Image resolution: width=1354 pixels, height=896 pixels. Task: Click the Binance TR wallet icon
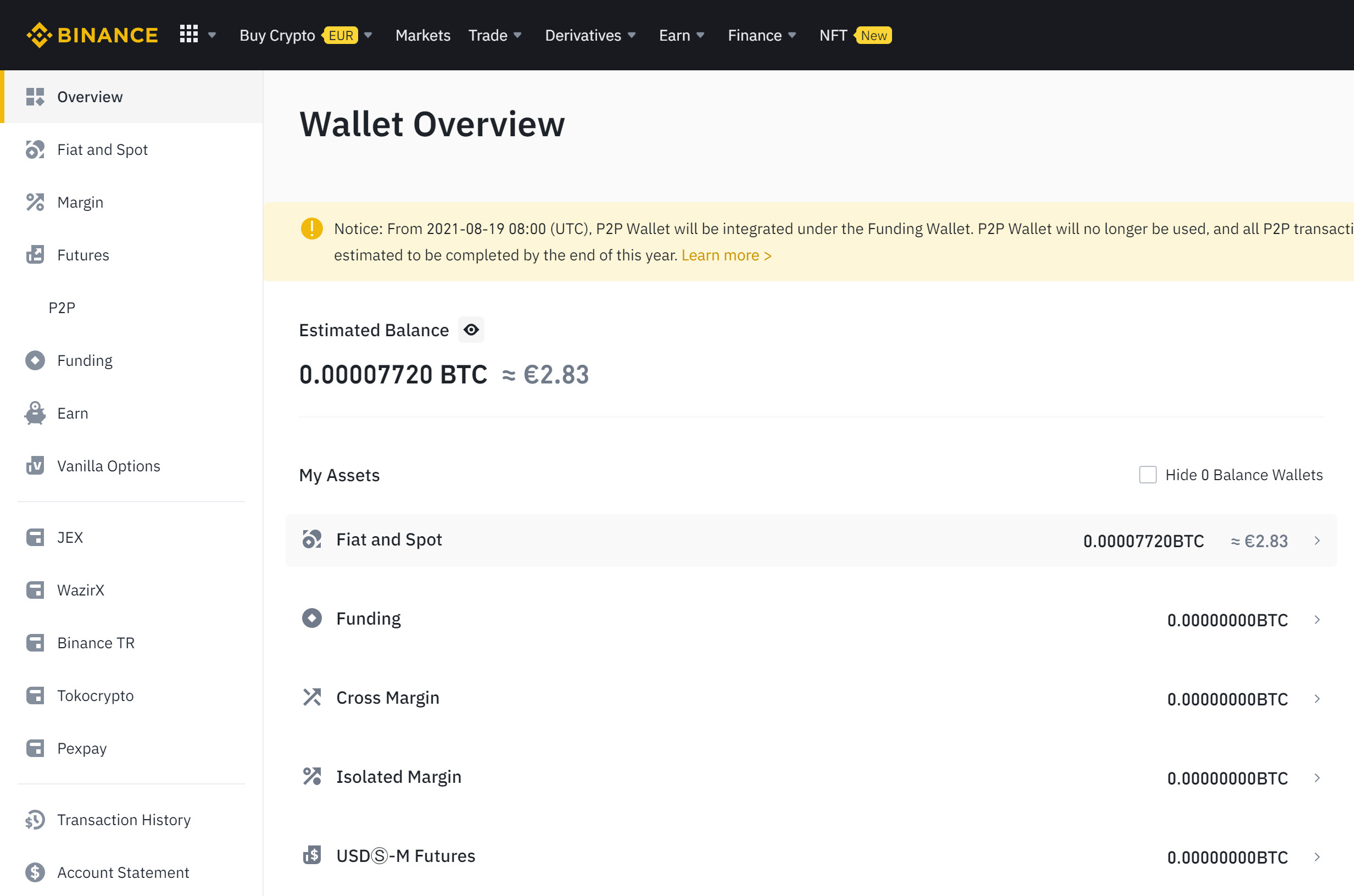tap(35, 643)
